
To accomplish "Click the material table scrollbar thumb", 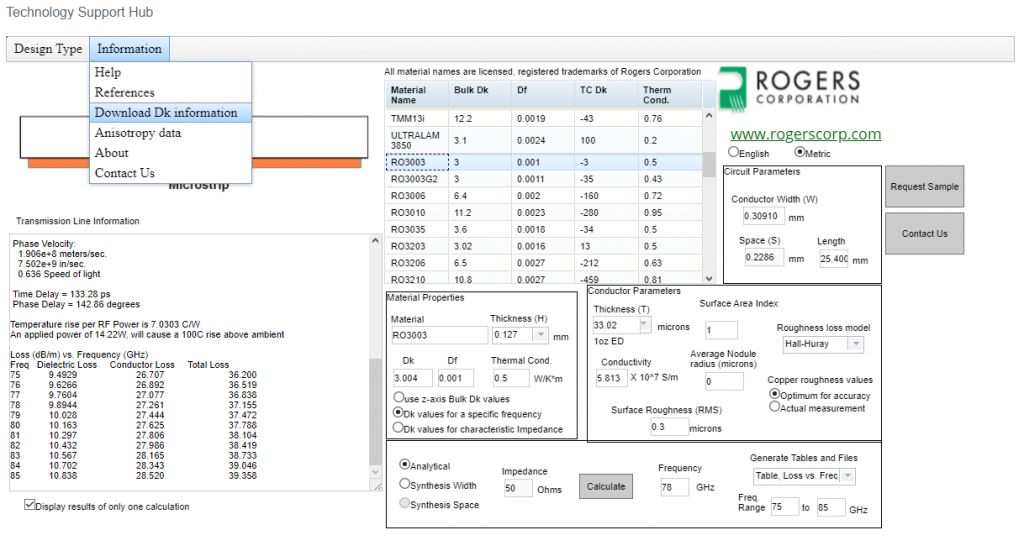I will (709, 165).
